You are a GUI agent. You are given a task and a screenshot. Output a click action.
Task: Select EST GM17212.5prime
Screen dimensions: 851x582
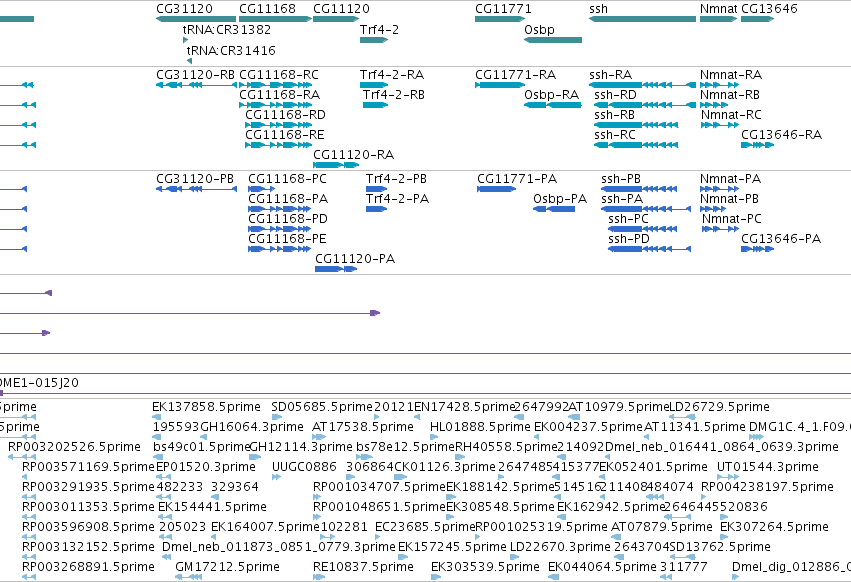[x=227, y=567]
